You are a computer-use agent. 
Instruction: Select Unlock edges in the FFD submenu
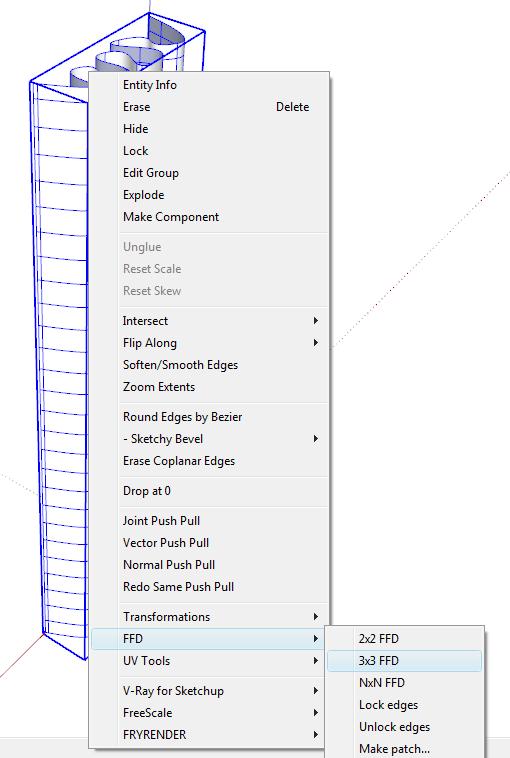click(x=404, y=727)
